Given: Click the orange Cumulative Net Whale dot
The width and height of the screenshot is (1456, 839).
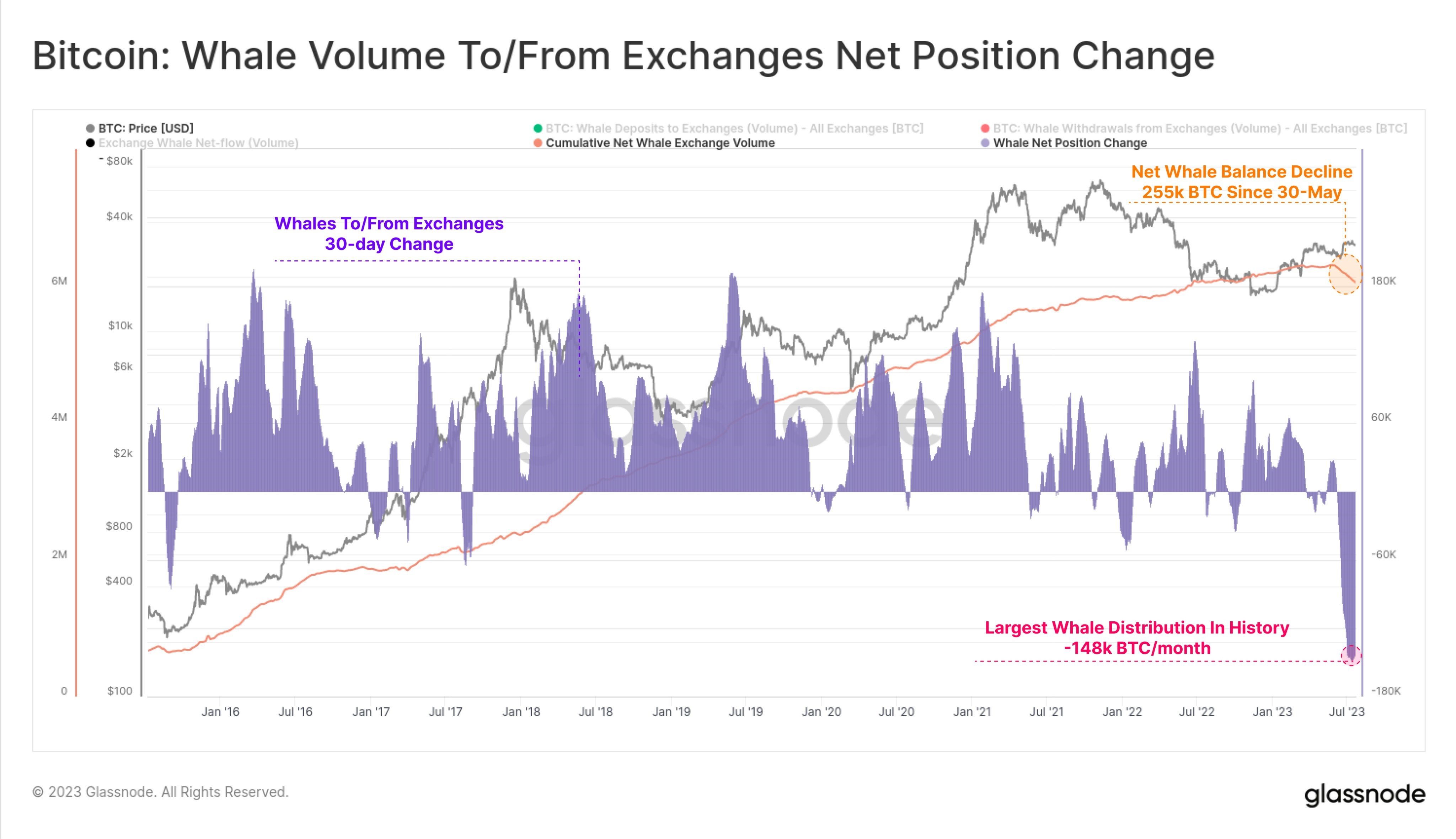Looking at the screenshot, I should click(x=538, y=143).
